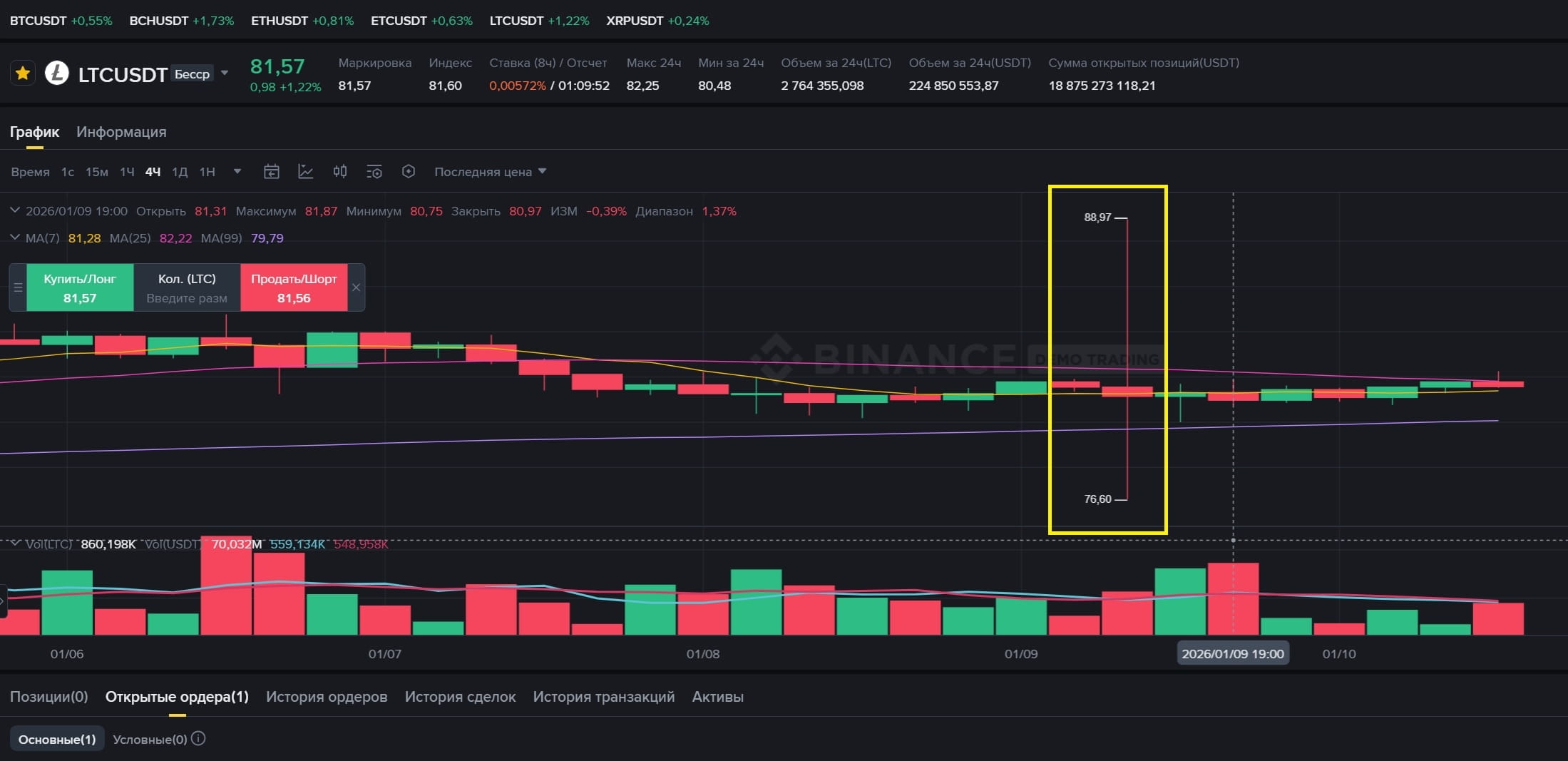Click the MA(7) value 81,28
Screen dimensions: 1568x761
(x=84, y=238)
